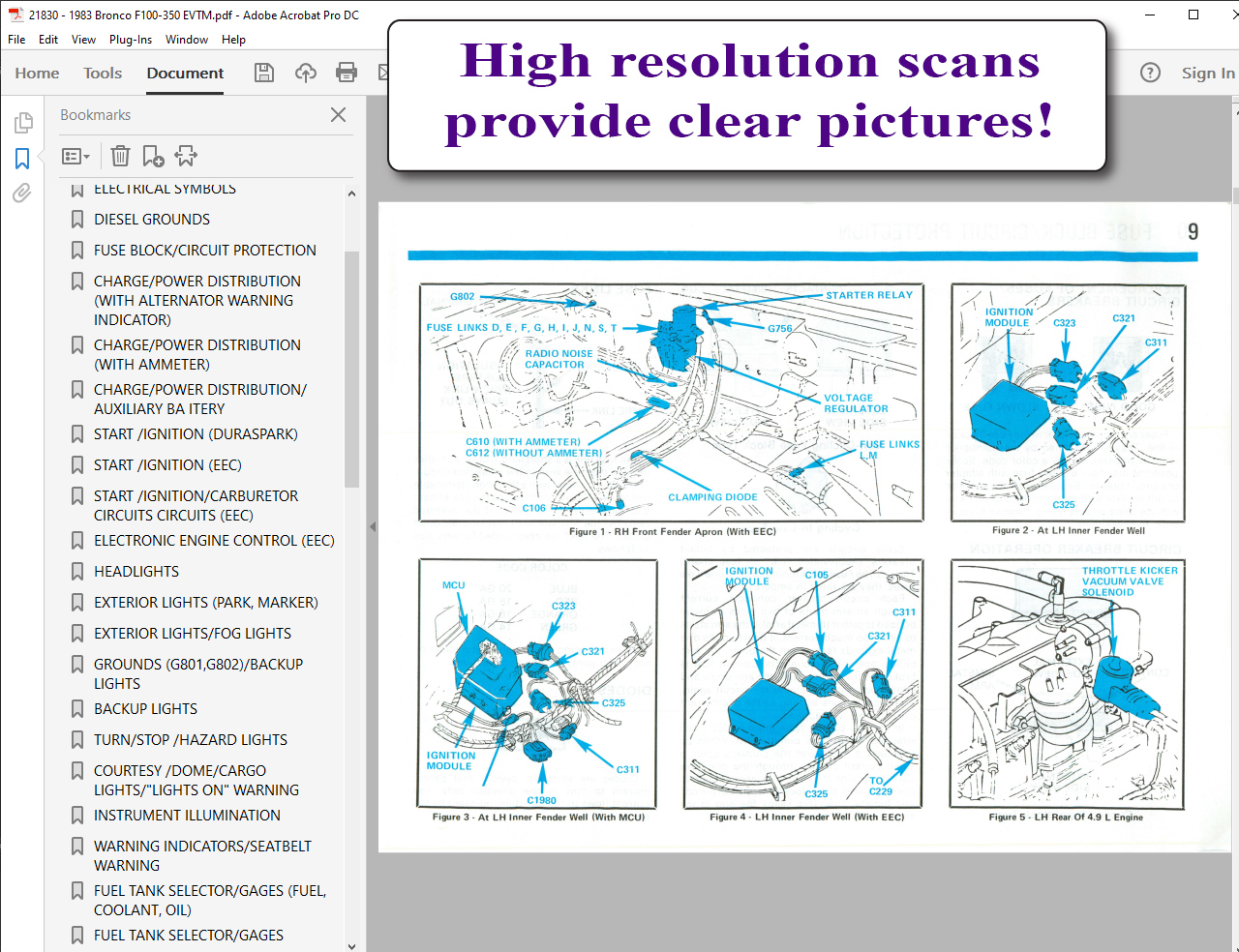1239x952 pixels.
Task: Add a new bookmark
Action: point(153,156)
